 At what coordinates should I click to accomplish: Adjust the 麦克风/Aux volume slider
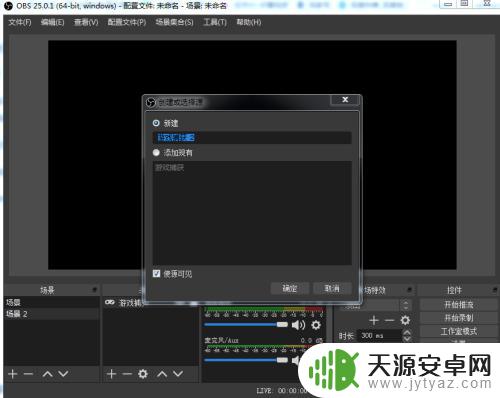[246, 360]
